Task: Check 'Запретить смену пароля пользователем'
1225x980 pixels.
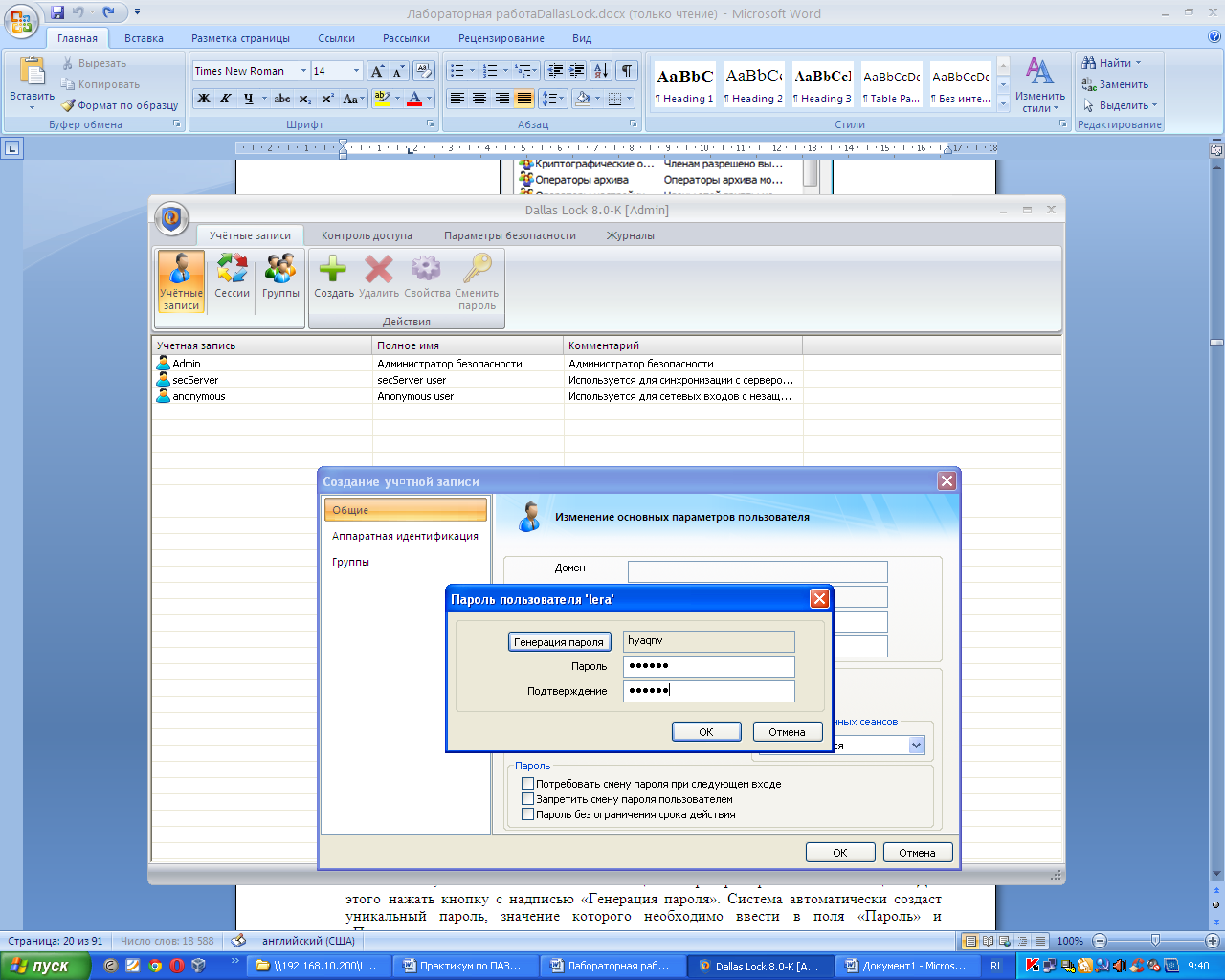Action: pos(527,799)
